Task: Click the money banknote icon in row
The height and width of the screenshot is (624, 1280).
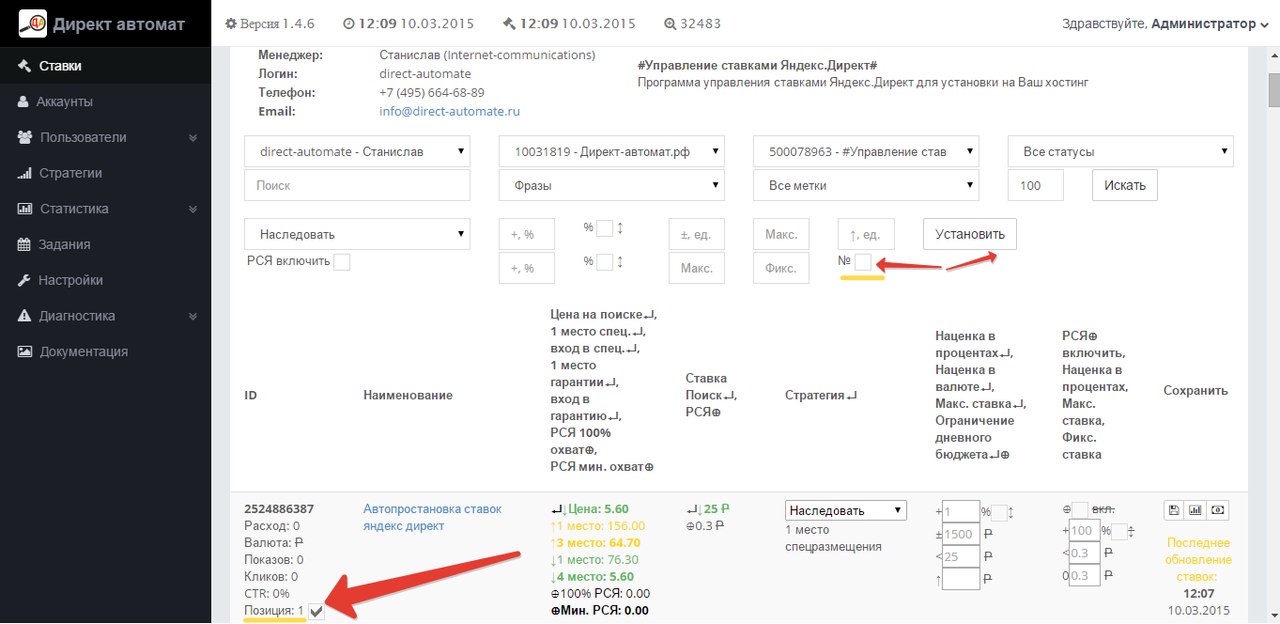Action: (1218, 511)
